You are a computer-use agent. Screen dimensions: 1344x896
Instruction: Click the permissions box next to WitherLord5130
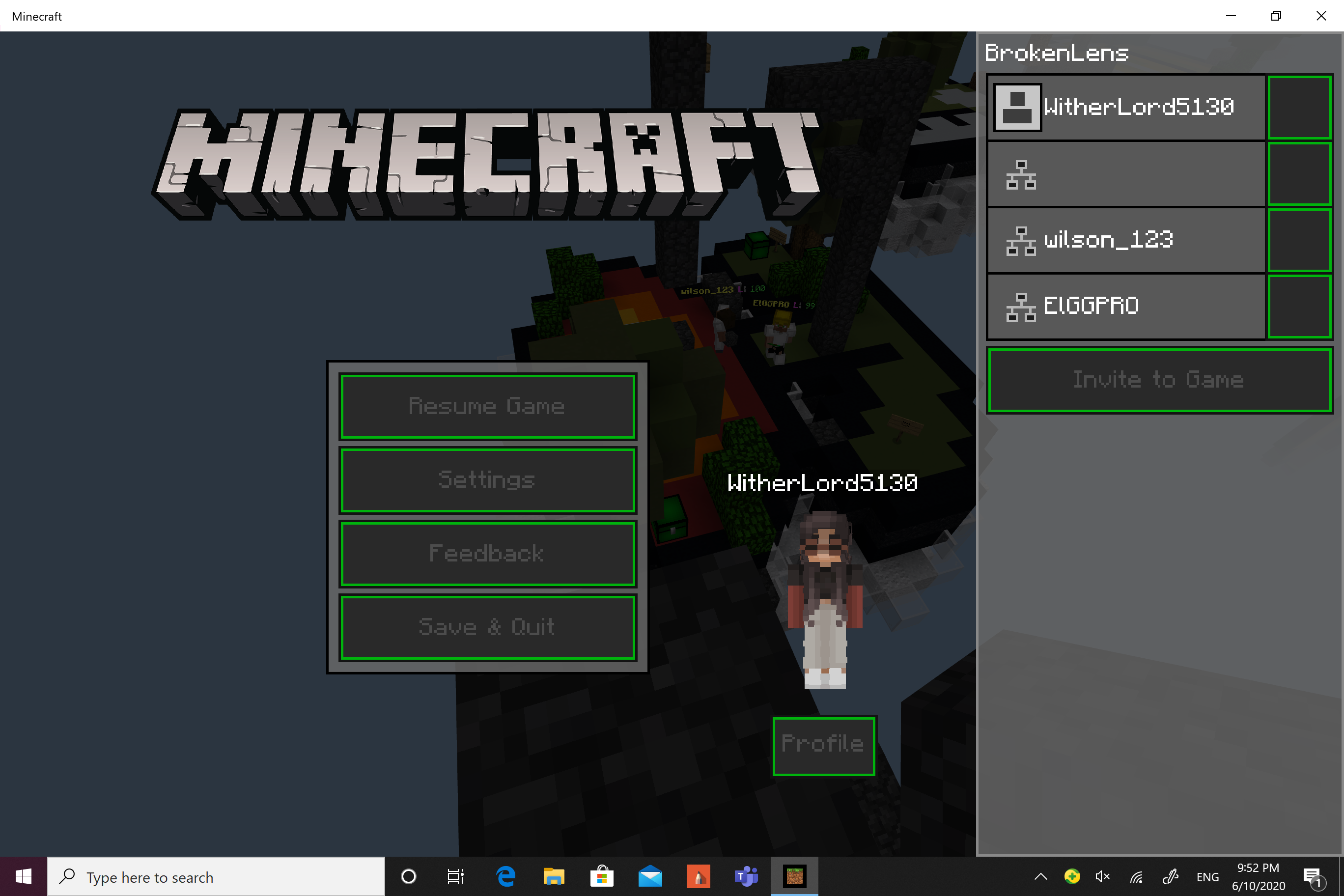[1299, 108]
